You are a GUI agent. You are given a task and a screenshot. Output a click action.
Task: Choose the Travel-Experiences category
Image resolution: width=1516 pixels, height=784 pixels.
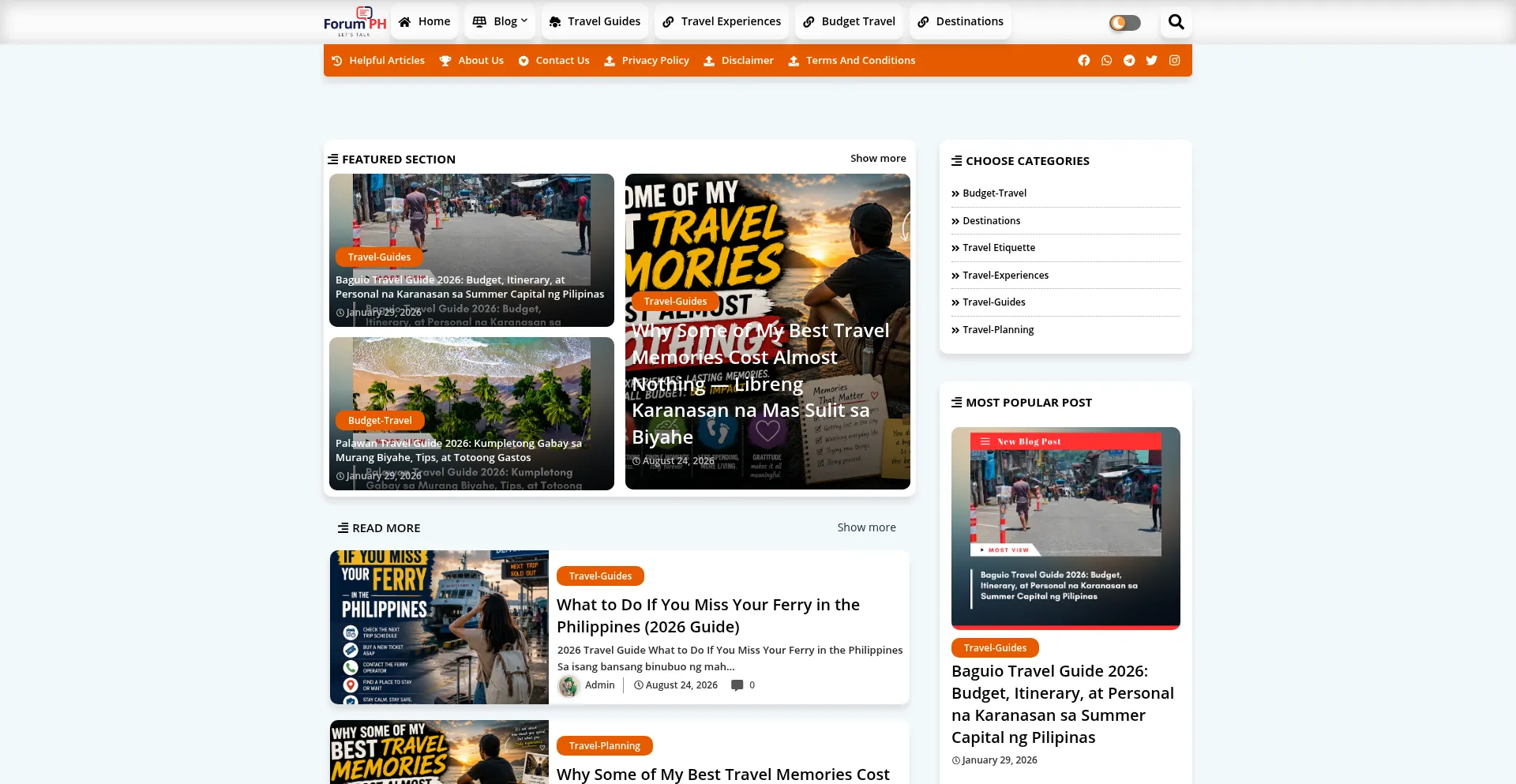[1006, 276]
